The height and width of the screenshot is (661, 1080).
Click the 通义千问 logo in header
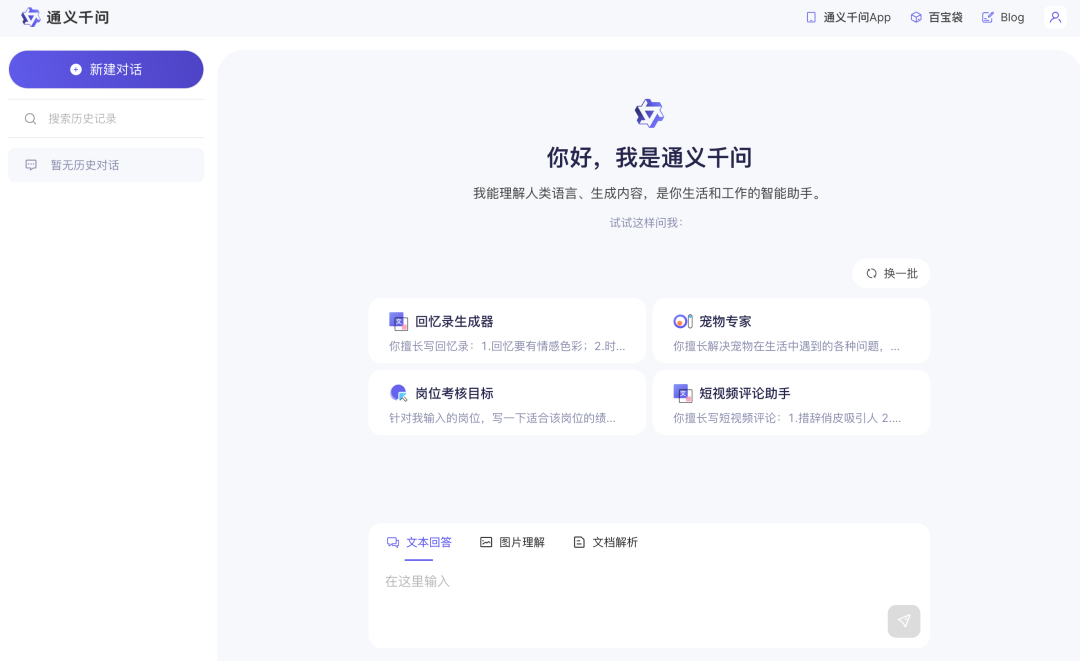(x=65, y=17)
